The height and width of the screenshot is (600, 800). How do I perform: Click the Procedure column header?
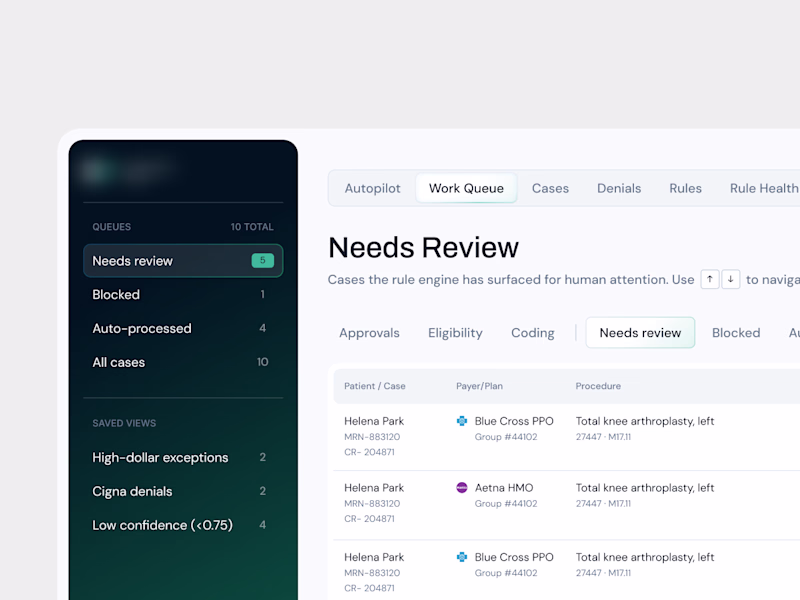tap(598, 386)
